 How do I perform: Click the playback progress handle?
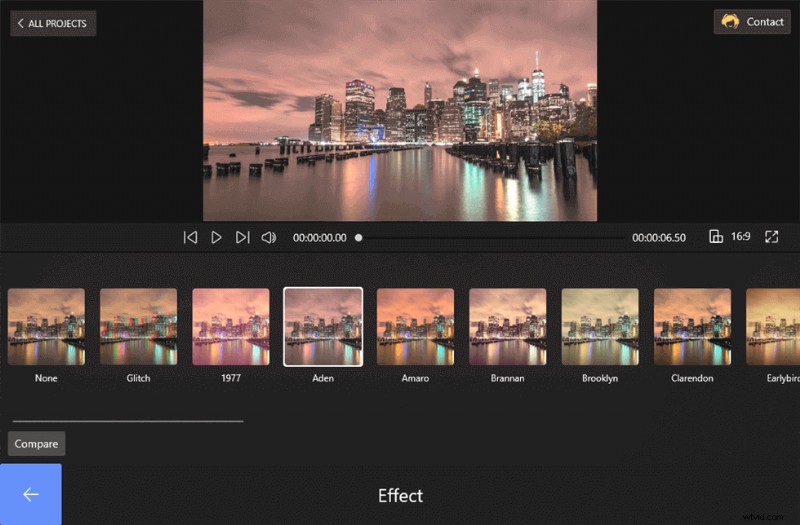click(x=359, y=237)
